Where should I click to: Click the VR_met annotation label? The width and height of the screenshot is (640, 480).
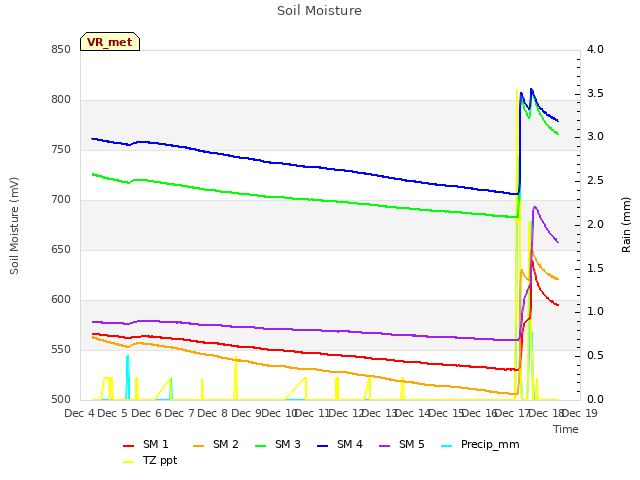point(110,42)
